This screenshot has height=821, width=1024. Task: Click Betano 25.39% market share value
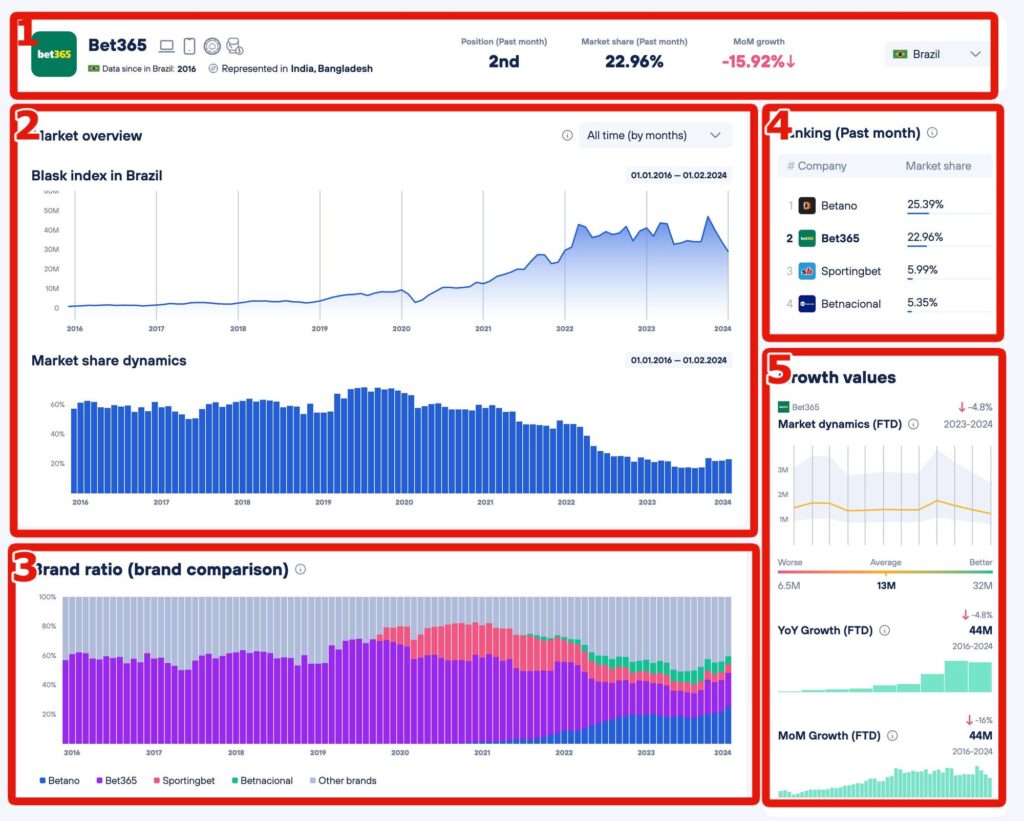(x=925, y=204)
